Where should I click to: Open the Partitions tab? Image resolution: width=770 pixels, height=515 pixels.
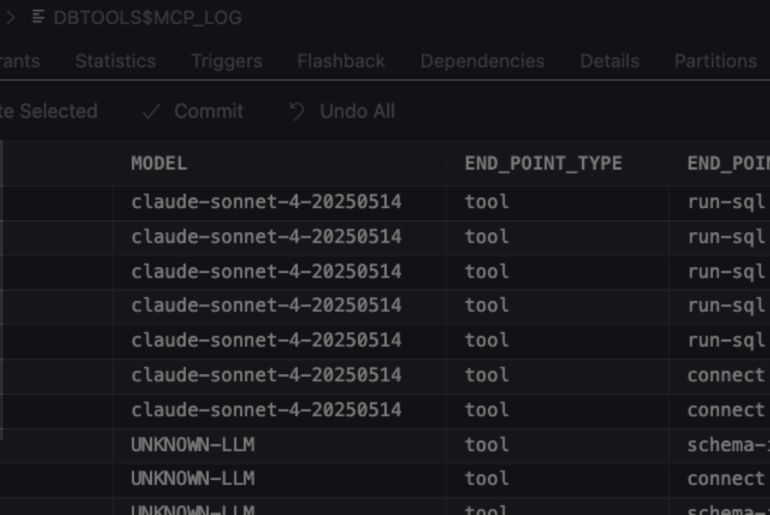pyautogui.click(x=715, y=61)
